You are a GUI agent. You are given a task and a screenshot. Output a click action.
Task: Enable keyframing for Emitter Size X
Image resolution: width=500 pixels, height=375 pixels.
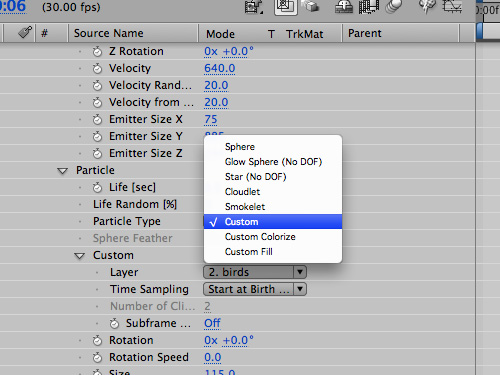[97, 119]
